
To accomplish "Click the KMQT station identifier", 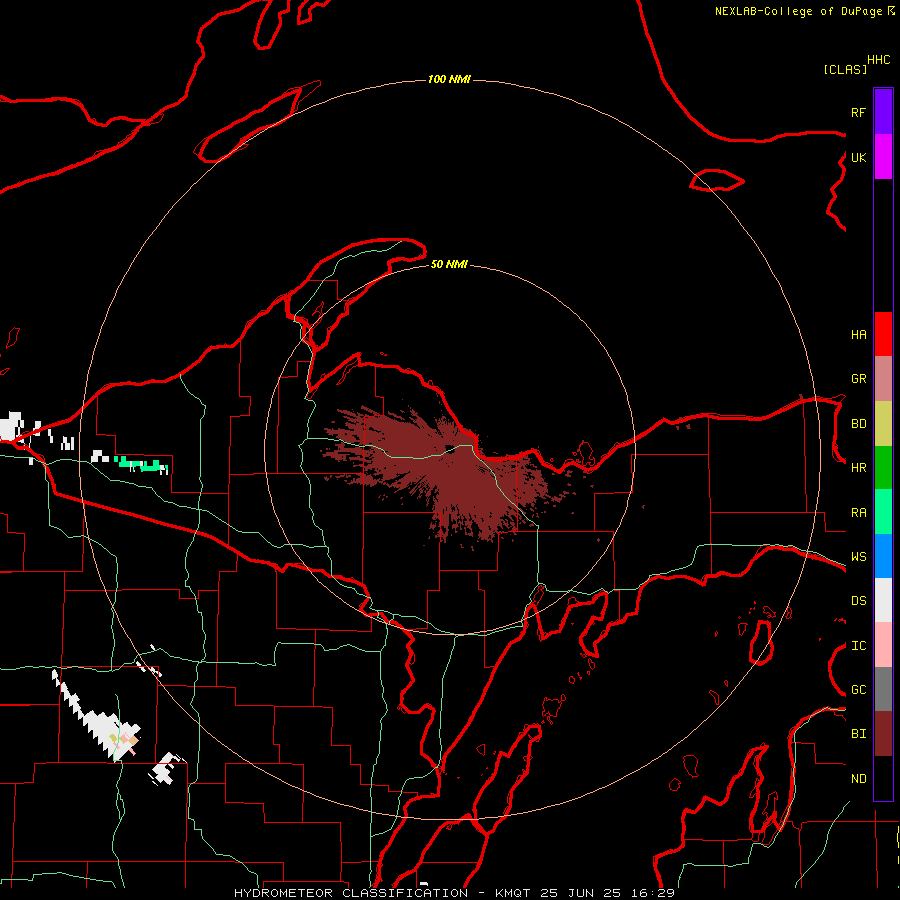I will pos(514,893).
